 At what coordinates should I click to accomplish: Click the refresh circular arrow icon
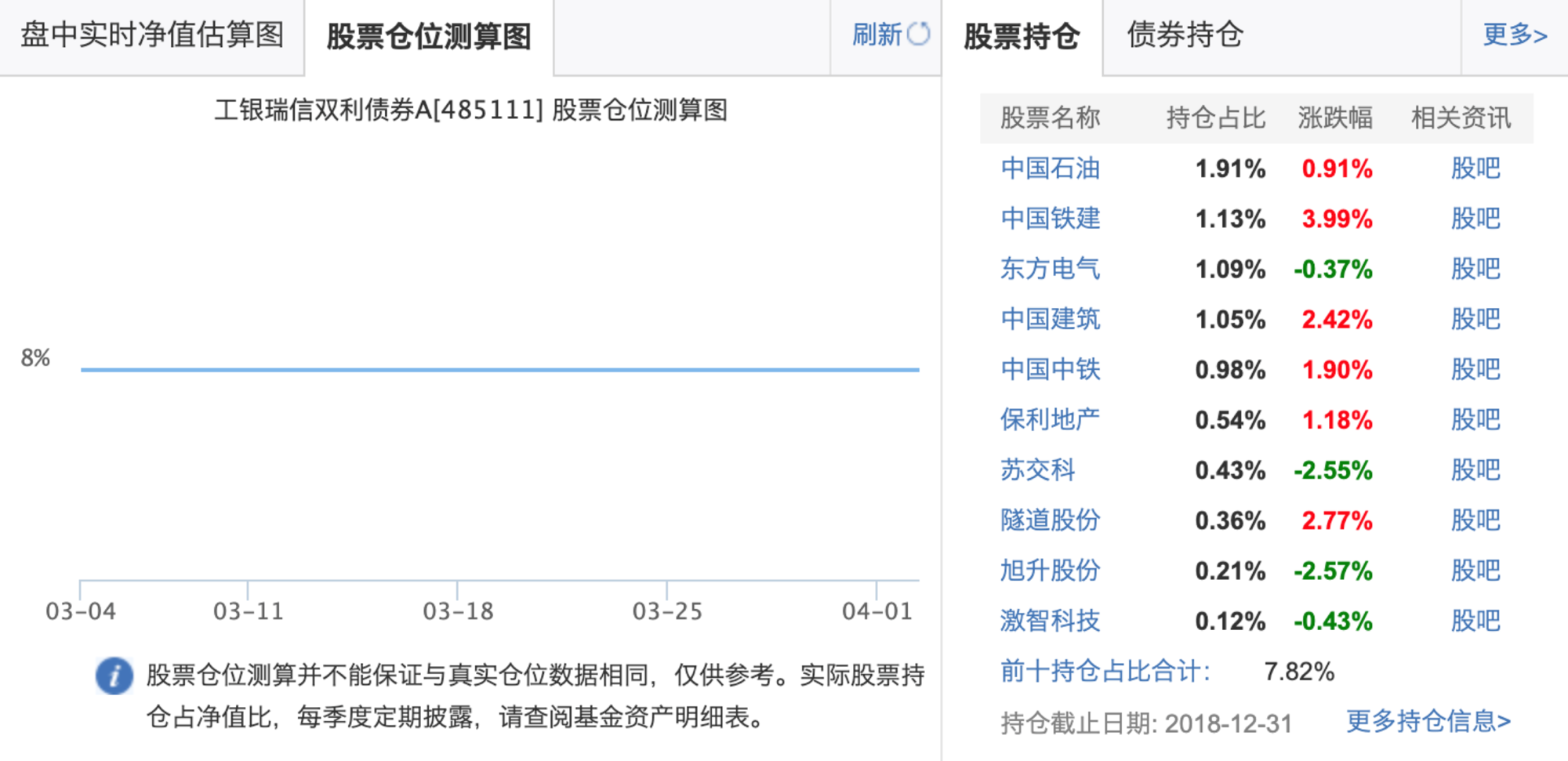tap(918, 34)
